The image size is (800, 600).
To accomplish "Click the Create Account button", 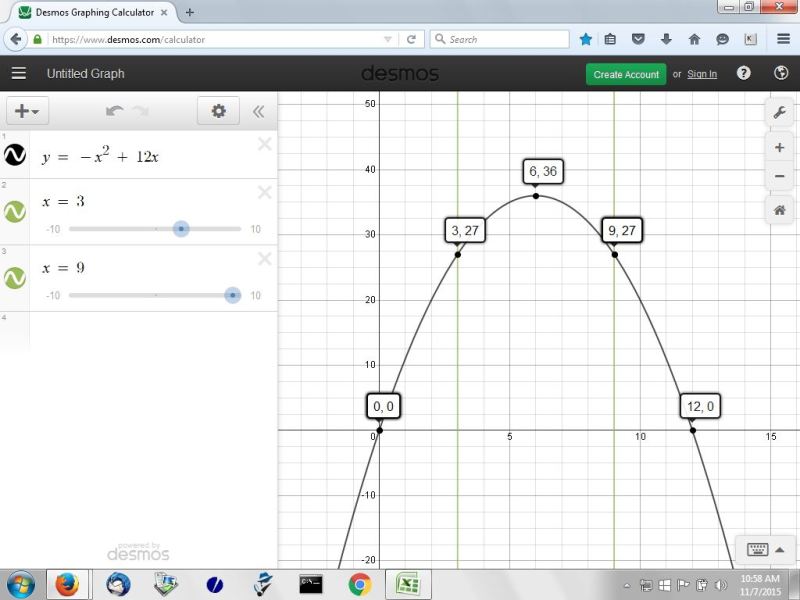I will [x=626, y=74].
